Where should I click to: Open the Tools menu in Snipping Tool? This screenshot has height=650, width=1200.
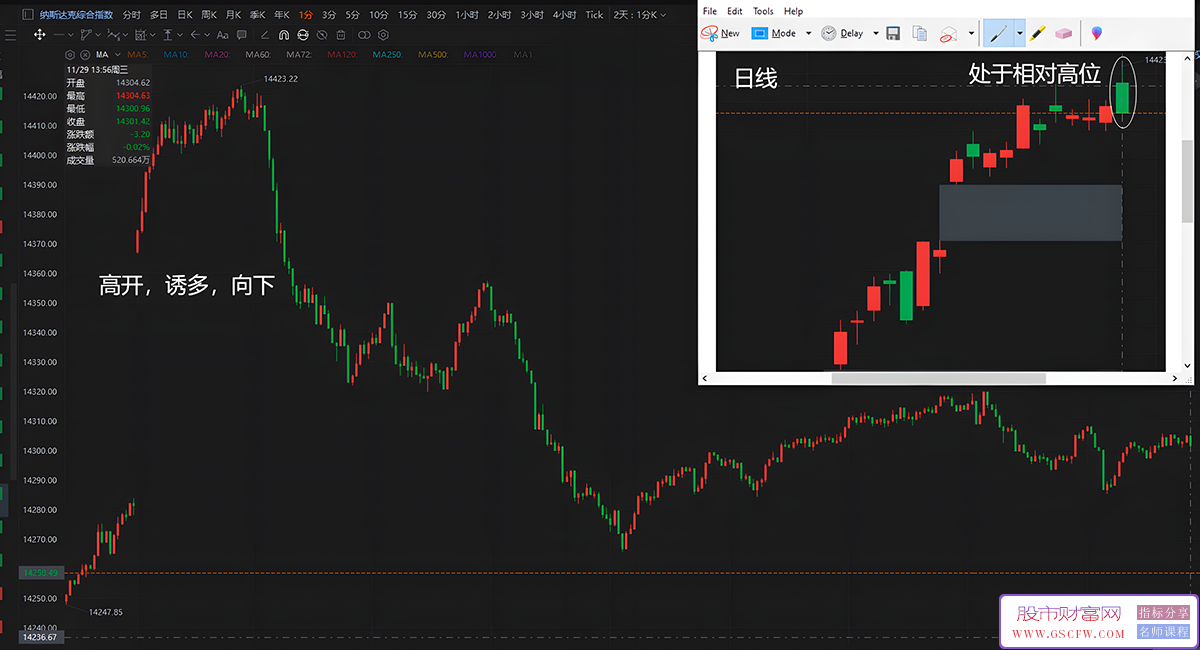point(763,11)
